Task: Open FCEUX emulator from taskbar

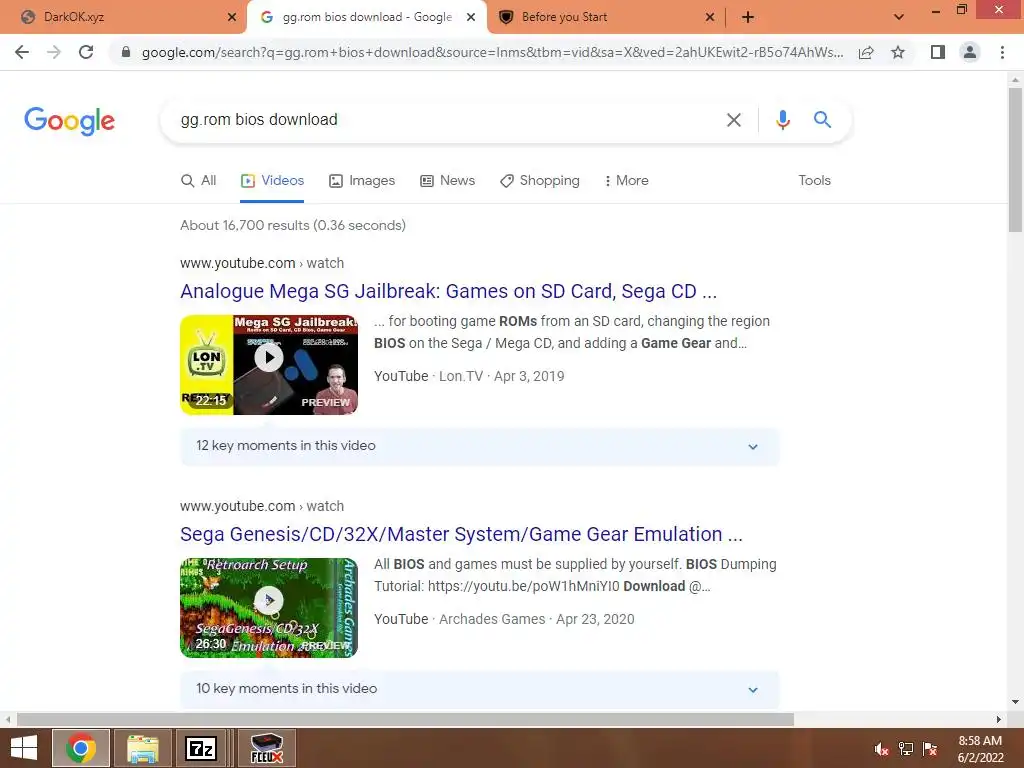Action: coord(266,748)
